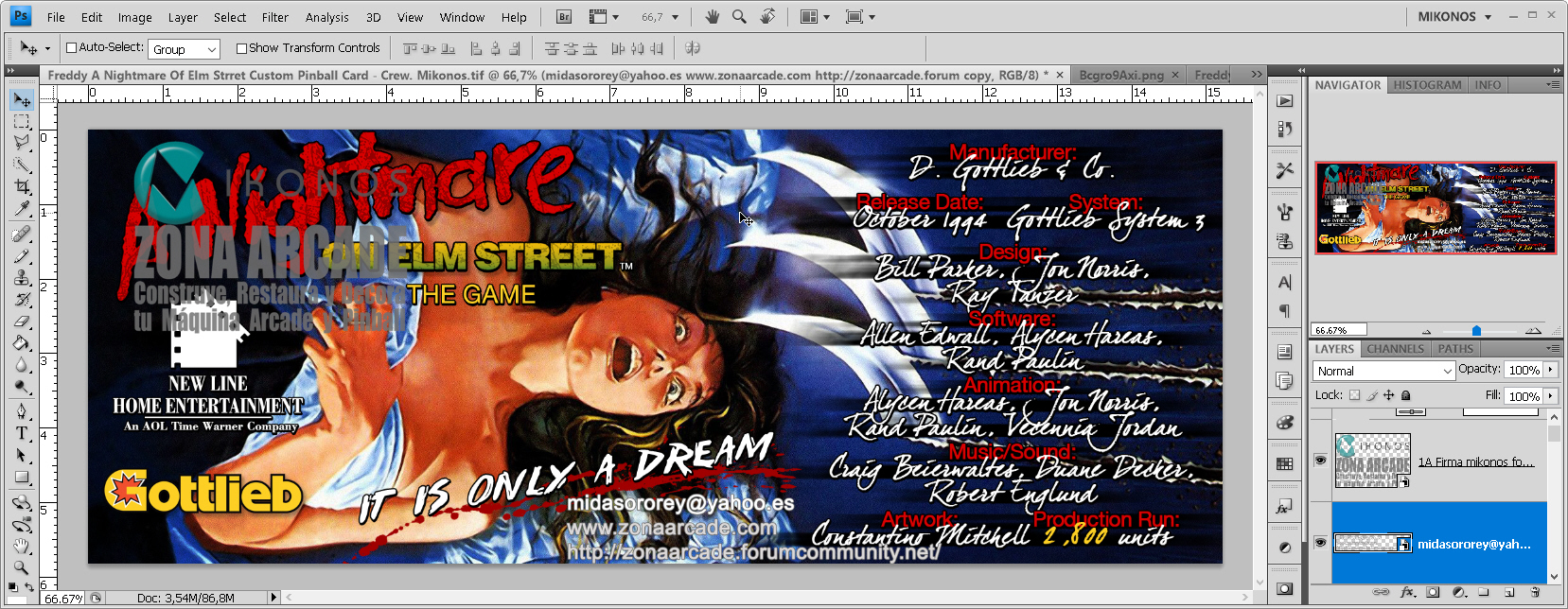Select the Magic Wand tool
1568x609 pixels.
22,165
